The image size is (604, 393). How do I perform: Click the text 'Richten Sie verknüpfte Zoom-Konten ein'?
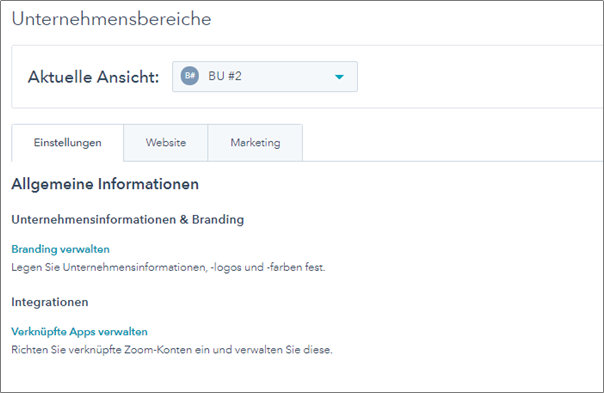(x=111, y=350)
